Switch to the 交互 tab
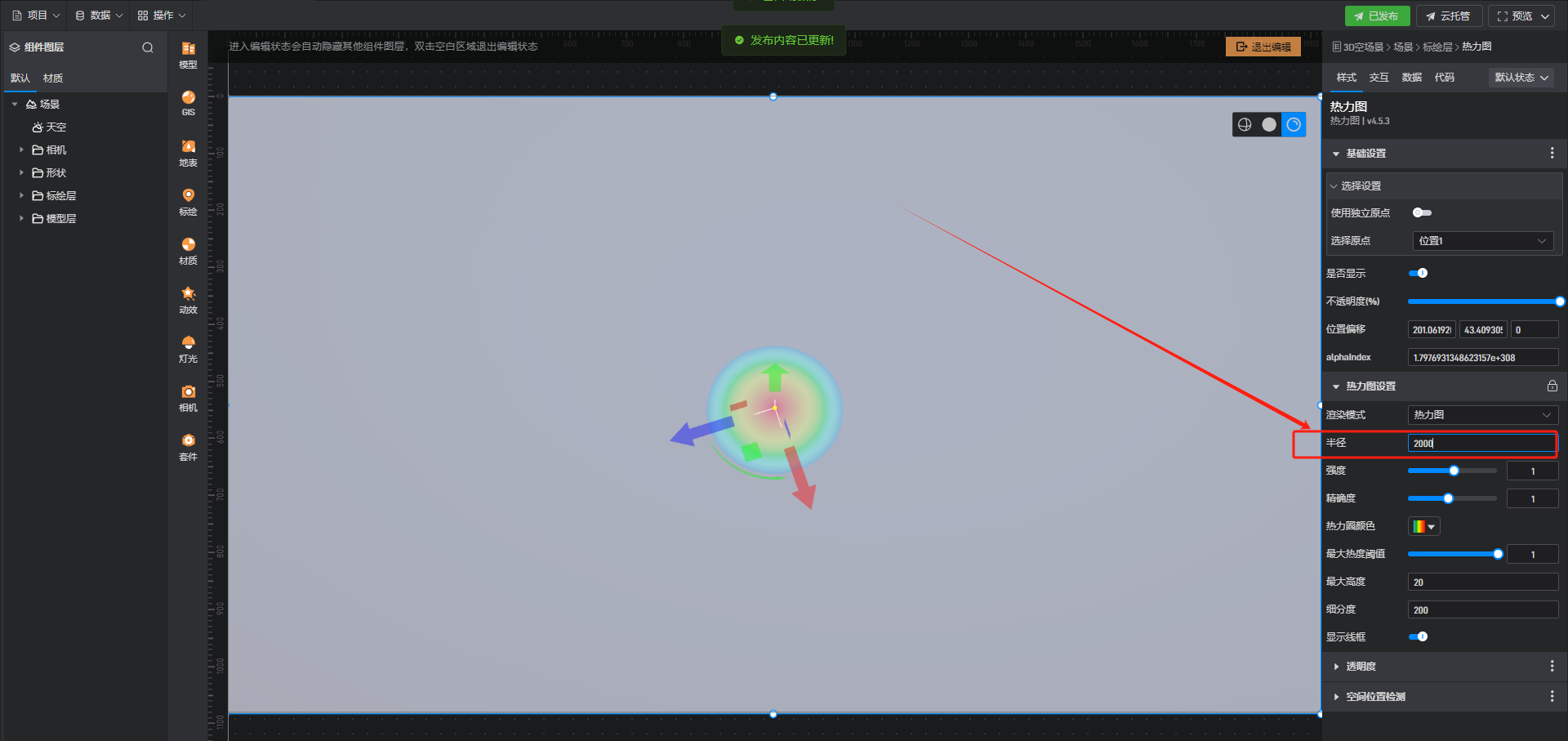The image size is (1568, 741). tap(1379, 78)
